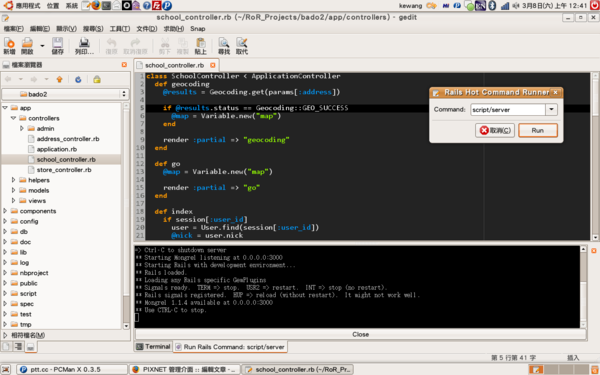Open the 應用程式 Applications menu
The height and width of the screenshot is (375, 600).
click(x=28, y=6)
